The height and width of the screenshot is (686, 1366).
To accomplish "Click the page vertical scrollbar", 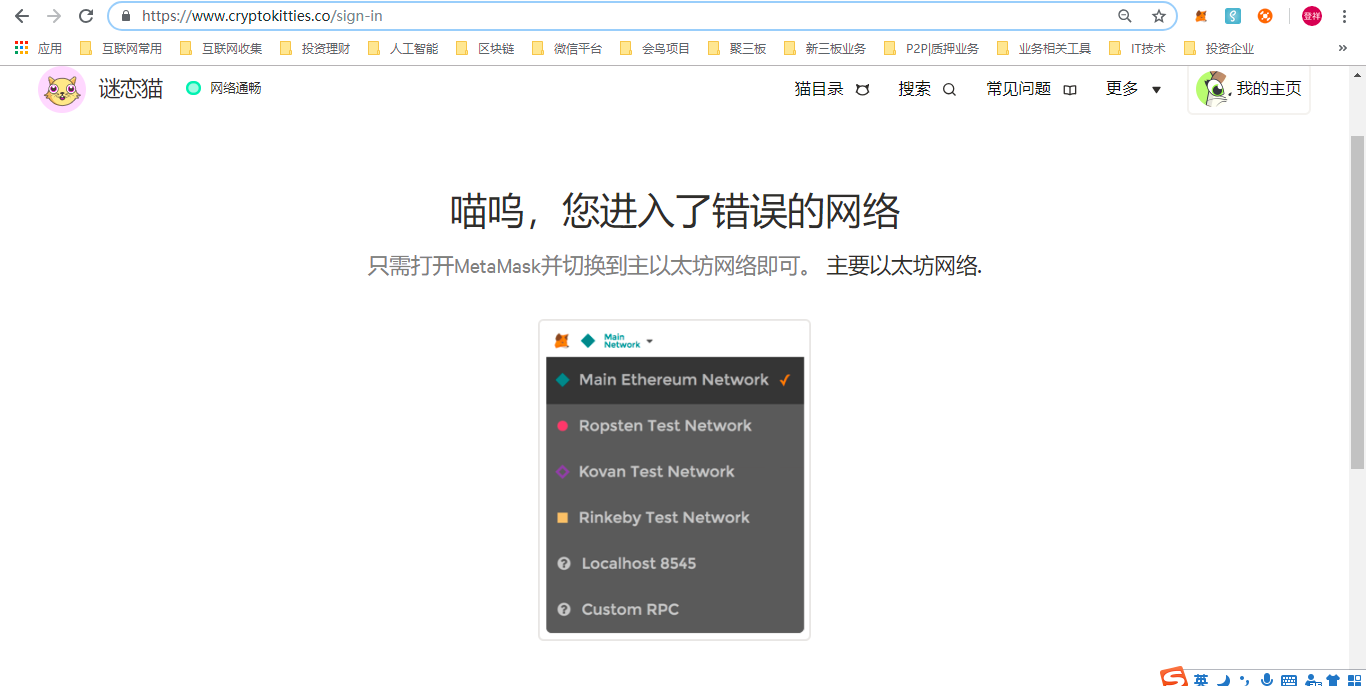I will coord(1357,300).
